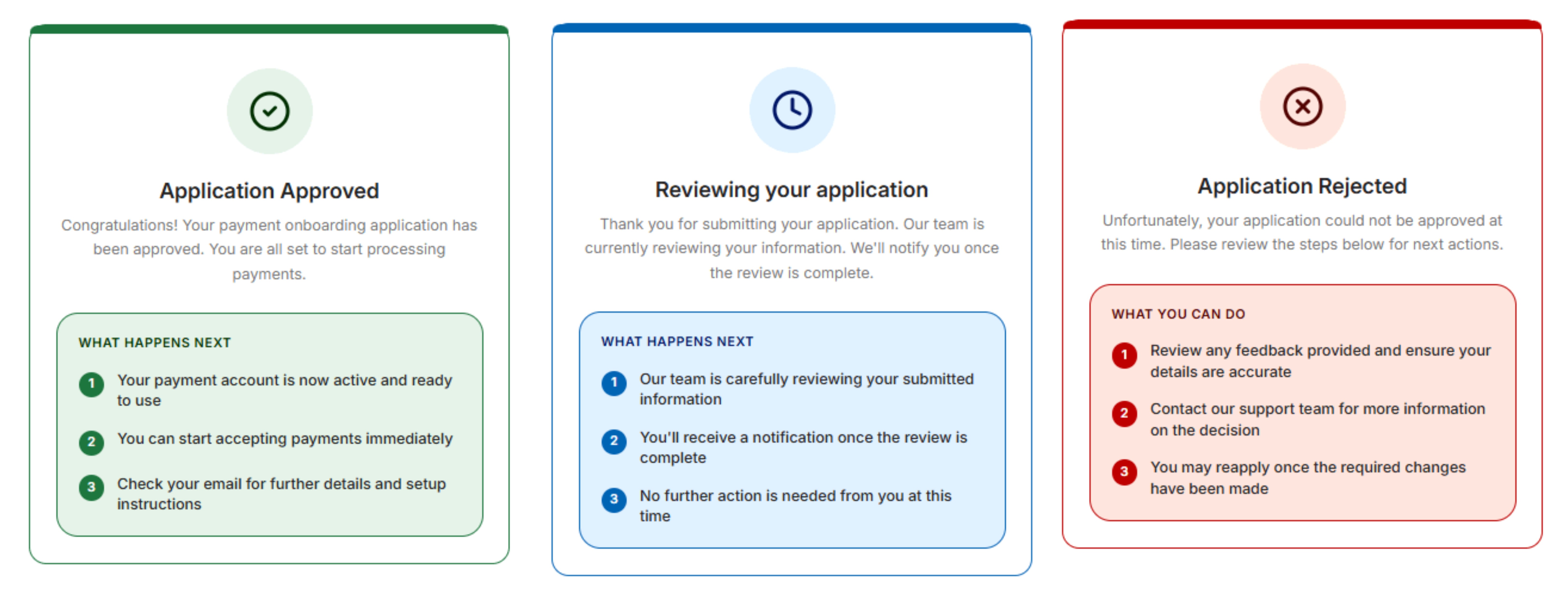The height and width of the screenshot is (596, 1568).
Task: Click the Reviewing your application heading
Action: tap(791, 190)
